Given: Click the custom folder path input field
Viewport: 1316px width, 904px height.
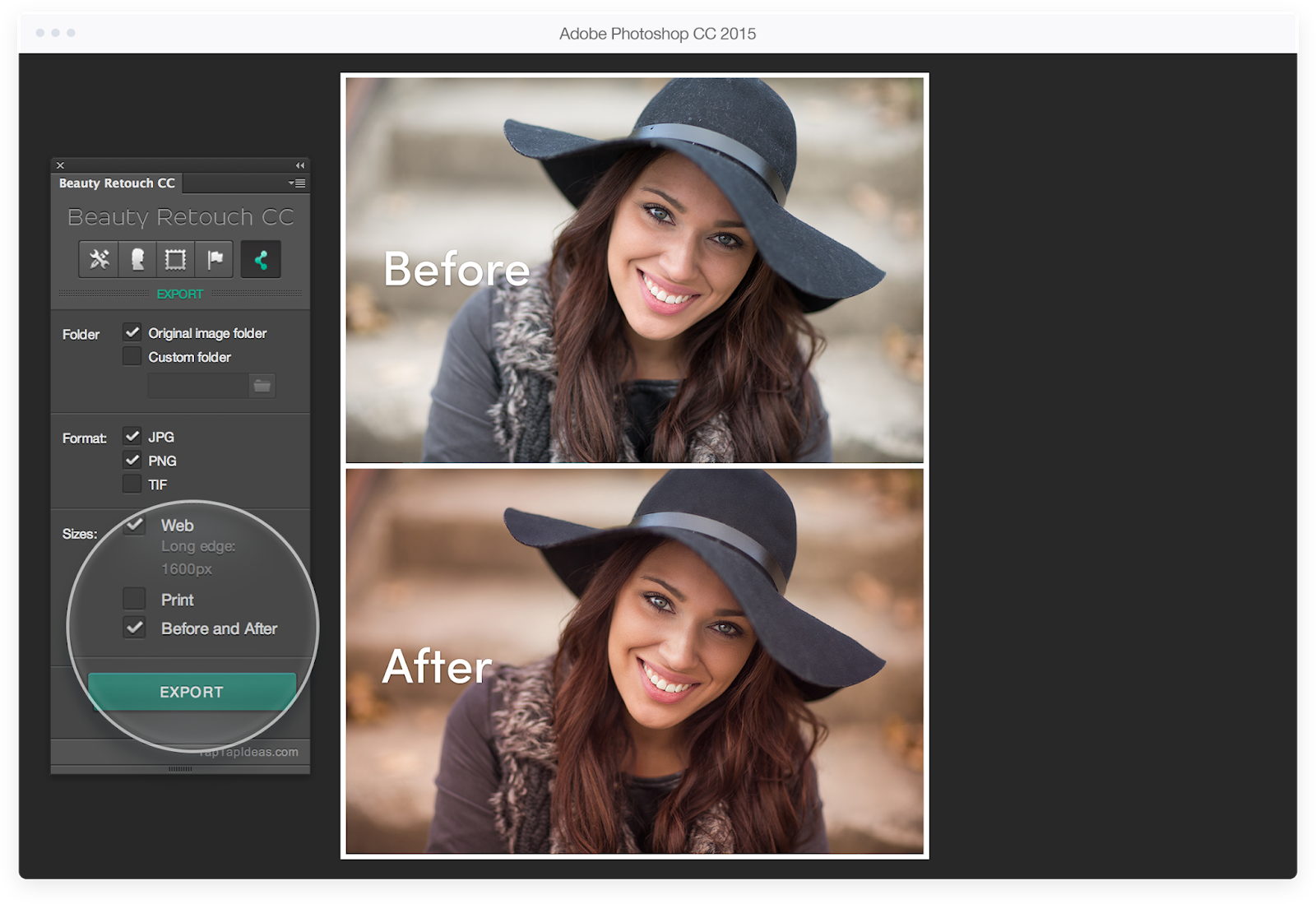Looking at the screenshot, I should (x=197, y=385).
